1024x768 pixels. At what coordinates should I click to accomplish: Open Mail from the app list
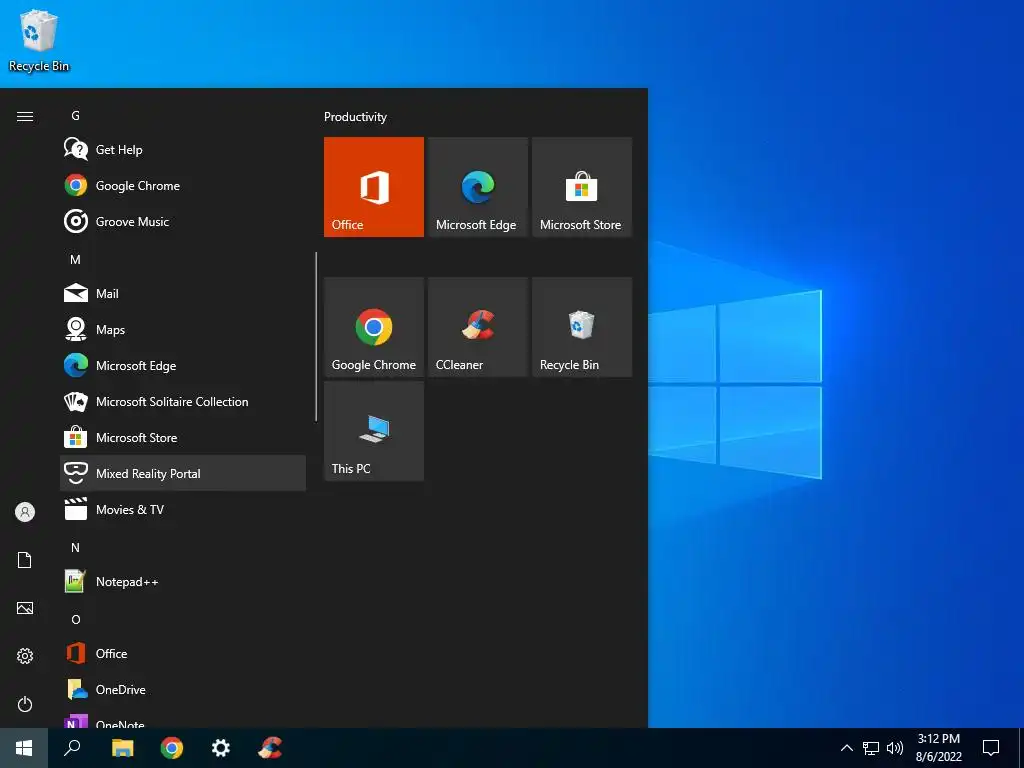pos(183,293)
